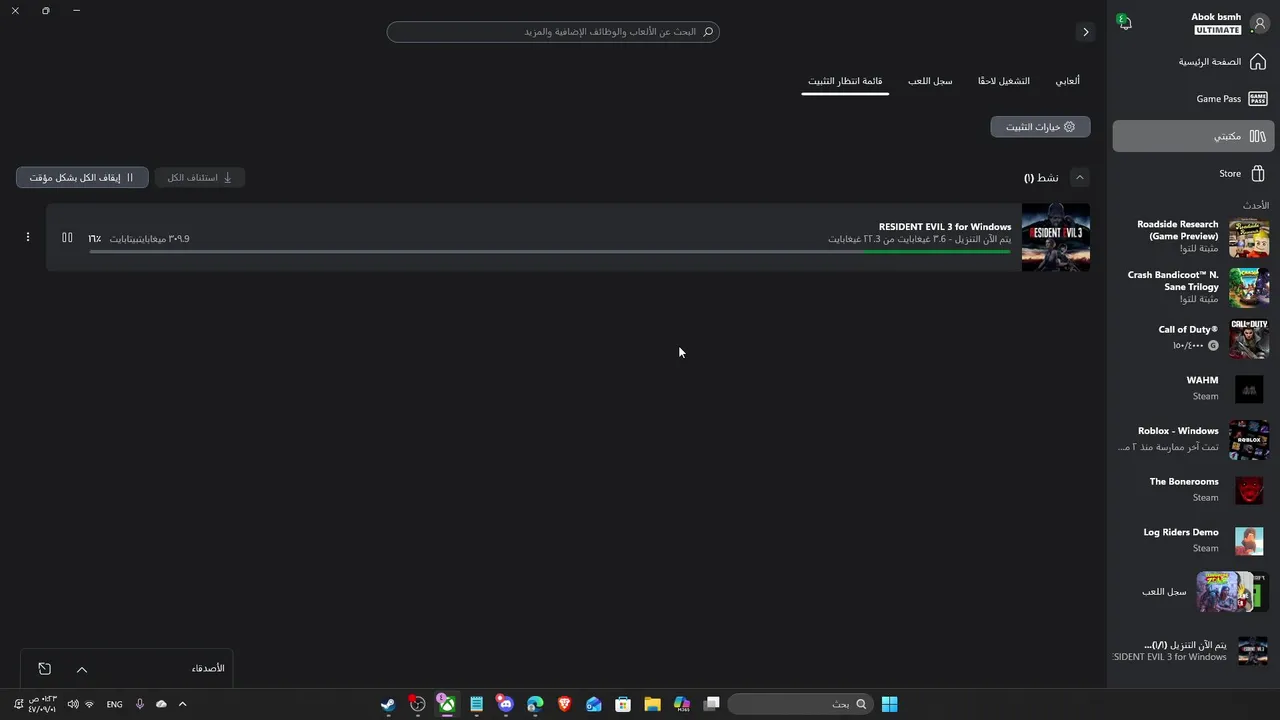Show hidden system tray icons
1280x720 pixels.
pos(182,704)
